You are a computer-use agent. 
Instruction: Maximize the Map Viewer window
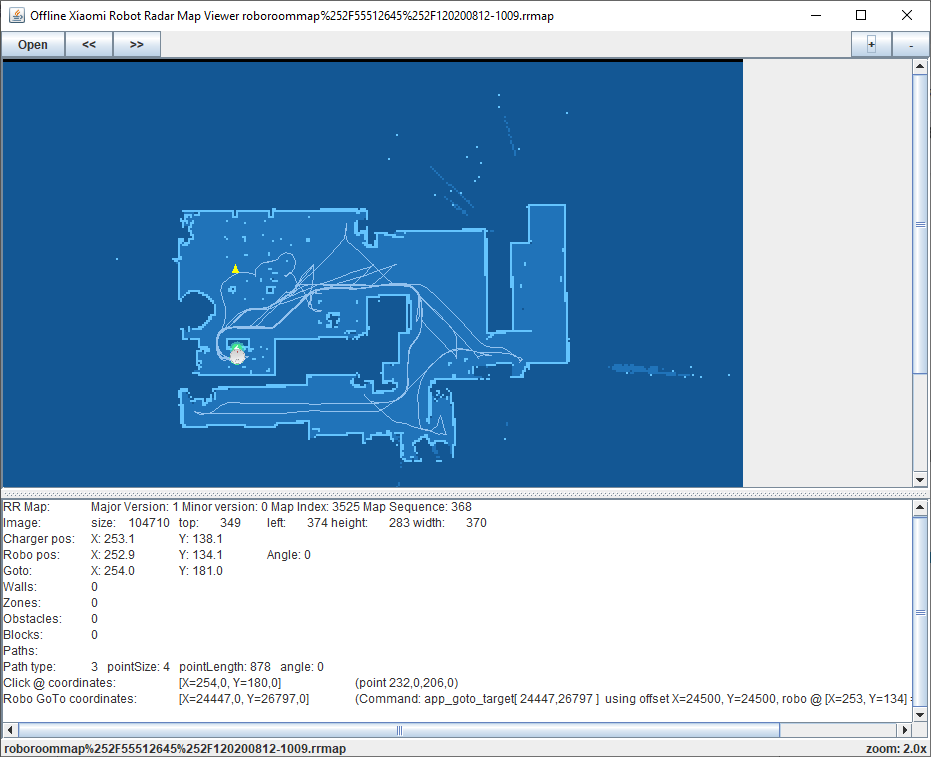coord(861,15)
